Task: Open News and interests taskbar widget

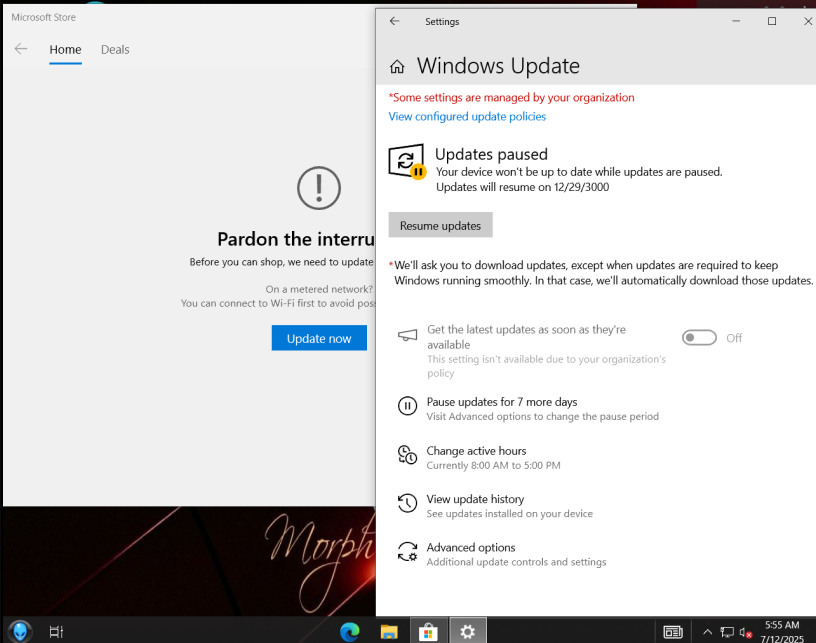Action: point(673,632)
